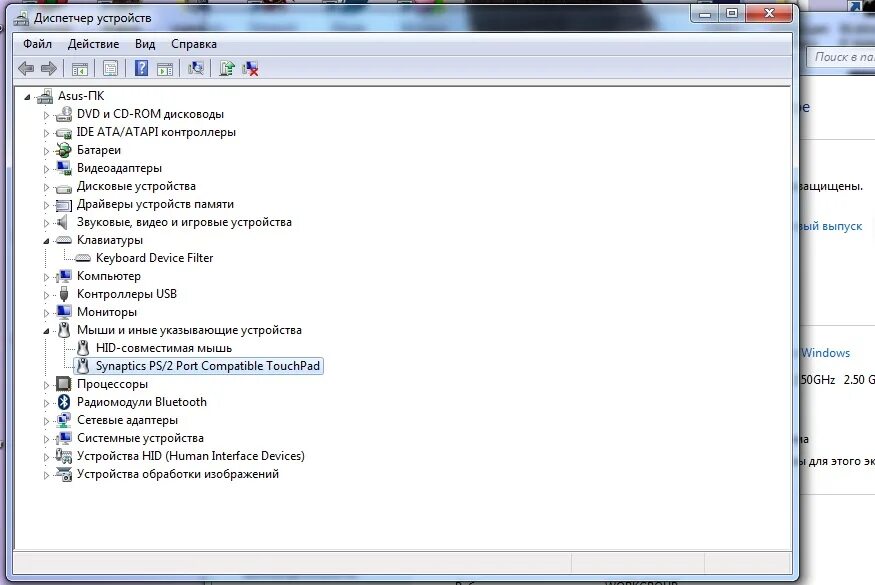Click the show/hide console tree toolbar icon

80,69
